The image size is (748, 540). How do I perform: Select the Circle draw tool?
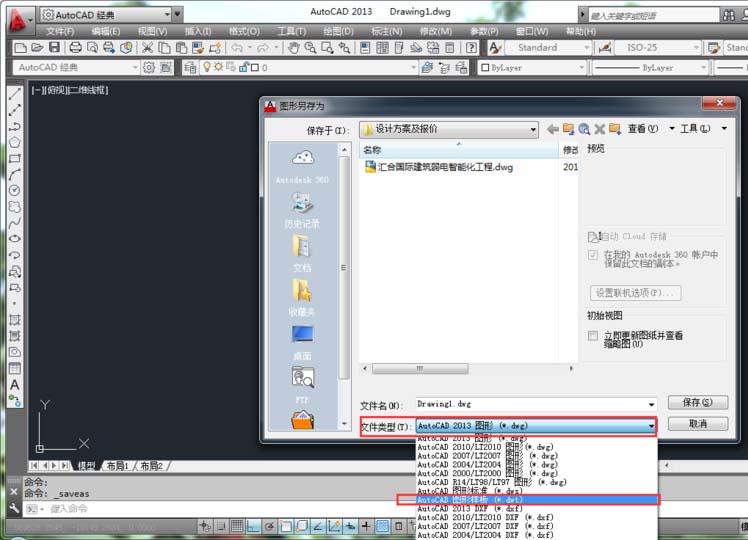click(x=15, y=190)
